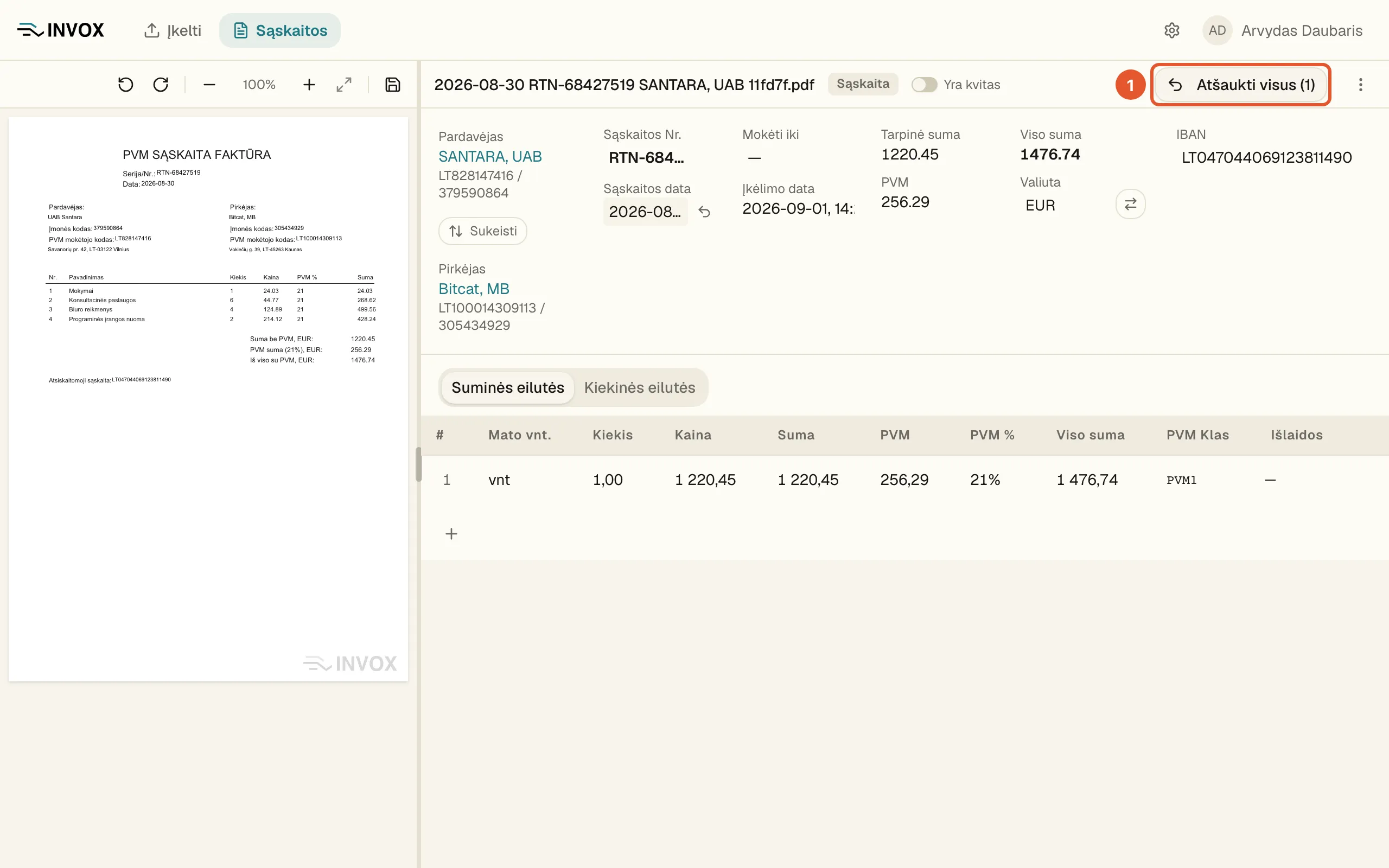
Task: Rotate the document clockwise
Action: [161, 85]
